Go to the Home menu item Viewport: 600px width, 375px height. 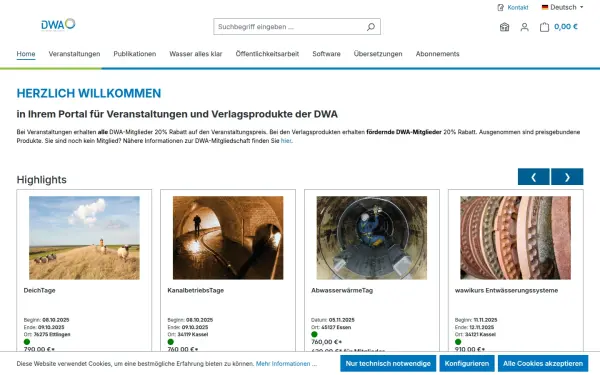click(26, 54)
